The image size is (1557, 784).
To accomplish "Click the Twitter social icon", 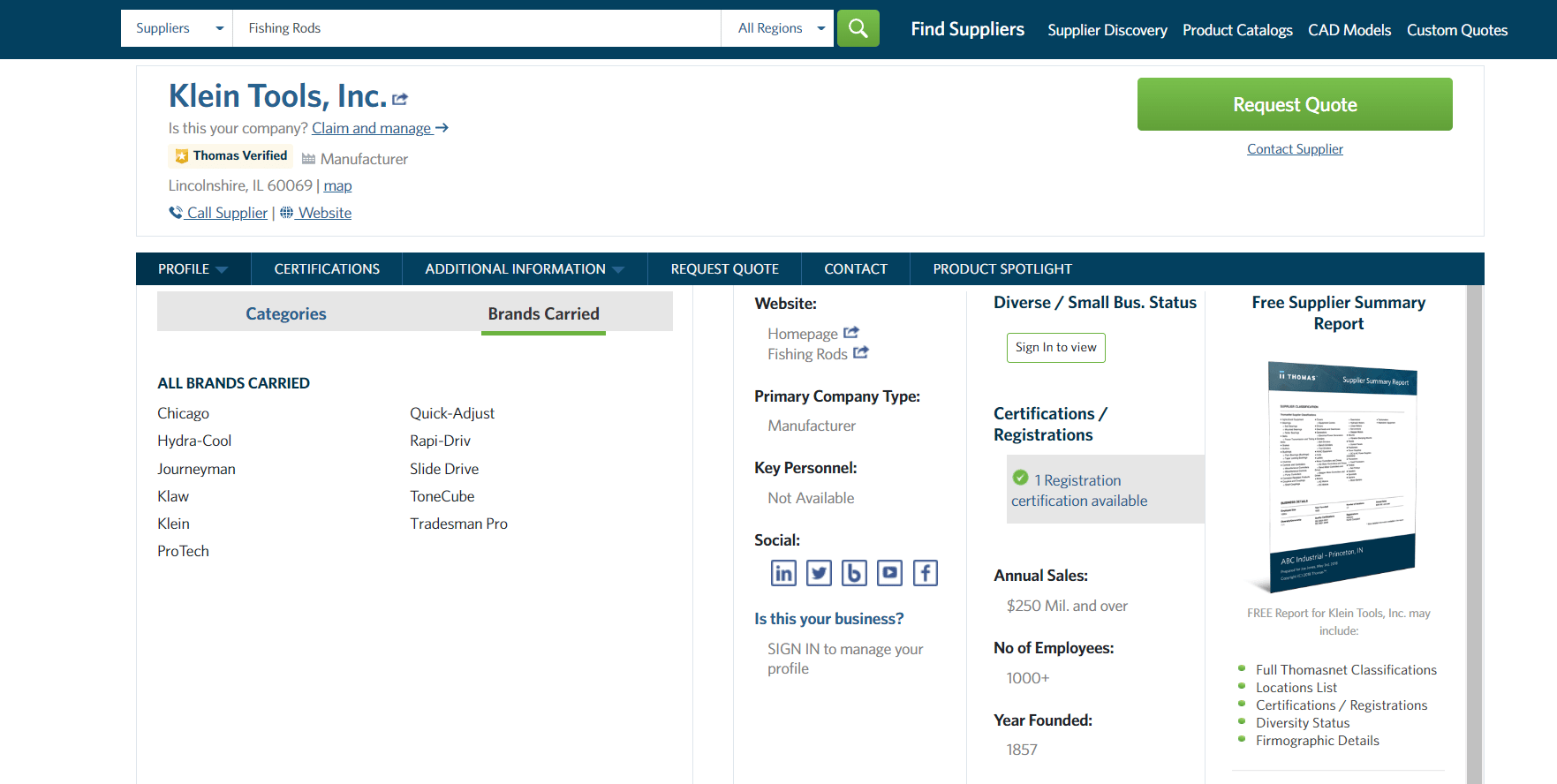I will (x=819, y=573).
